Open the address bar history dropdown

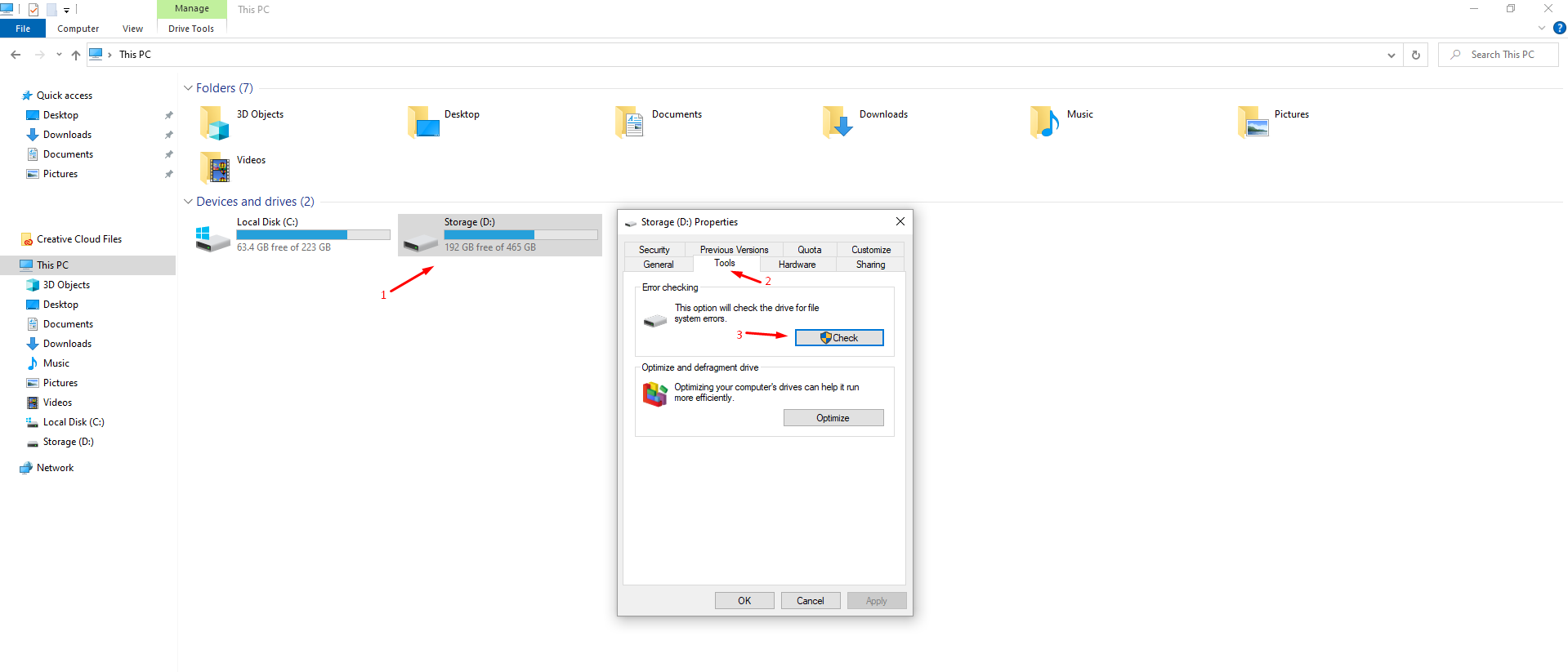pos(1392,55)
